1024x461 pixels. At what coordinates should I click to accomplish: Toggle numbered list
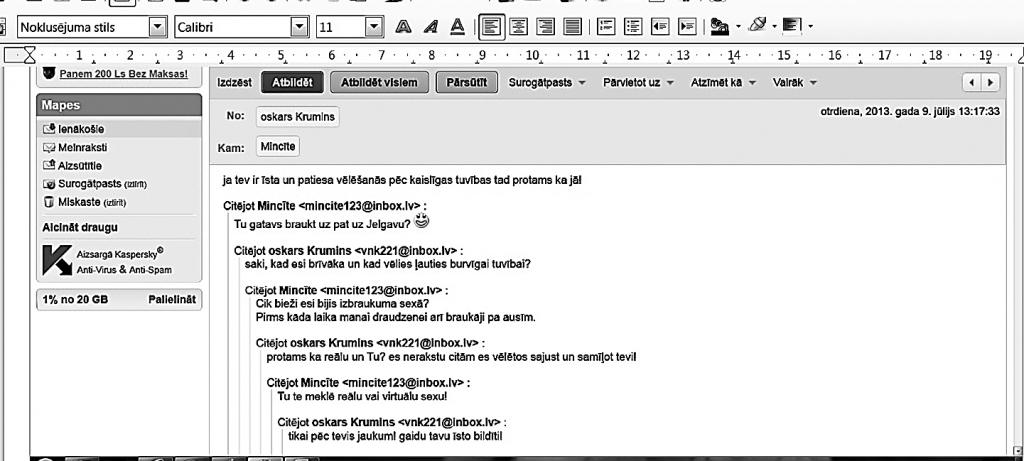tap(607, 27)
